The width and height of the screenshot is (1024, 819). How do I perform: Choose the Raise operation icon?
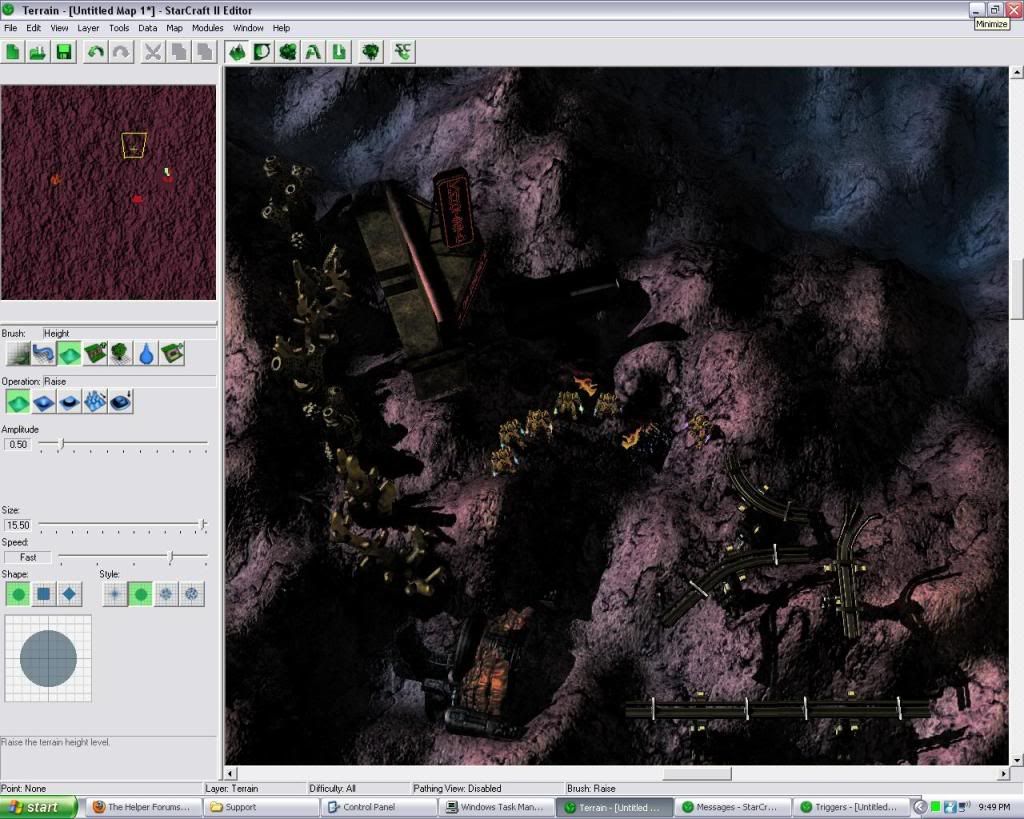point(18,402)
